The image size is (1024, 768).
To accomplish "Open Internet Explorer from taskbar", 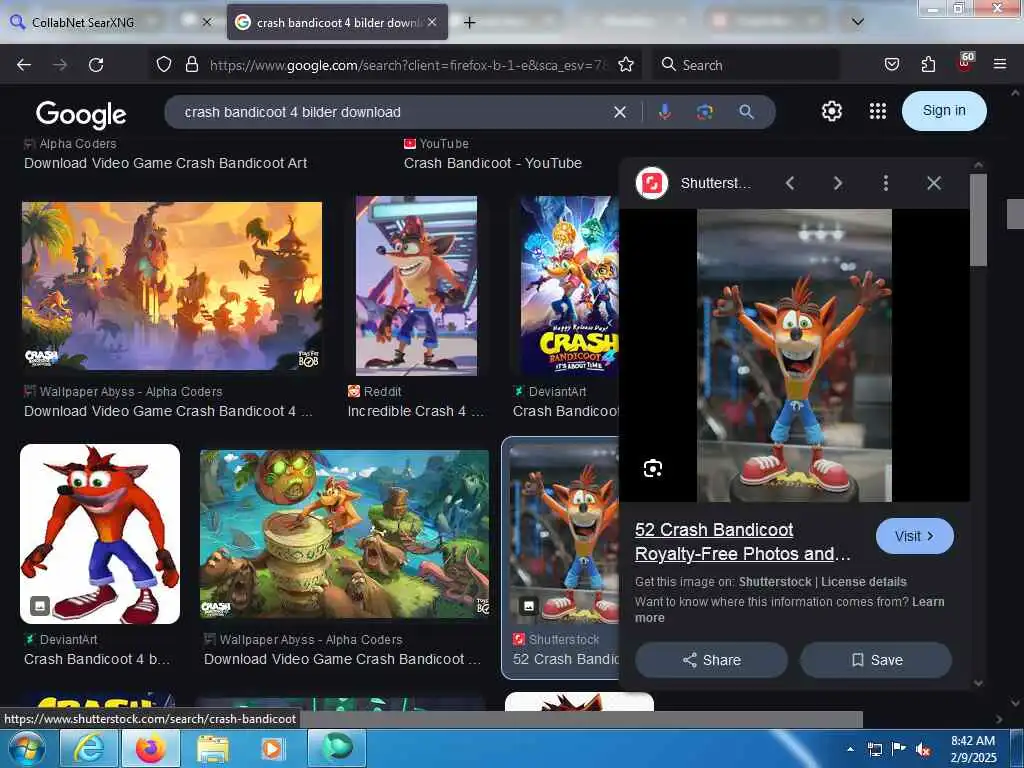I will point(89,748).
